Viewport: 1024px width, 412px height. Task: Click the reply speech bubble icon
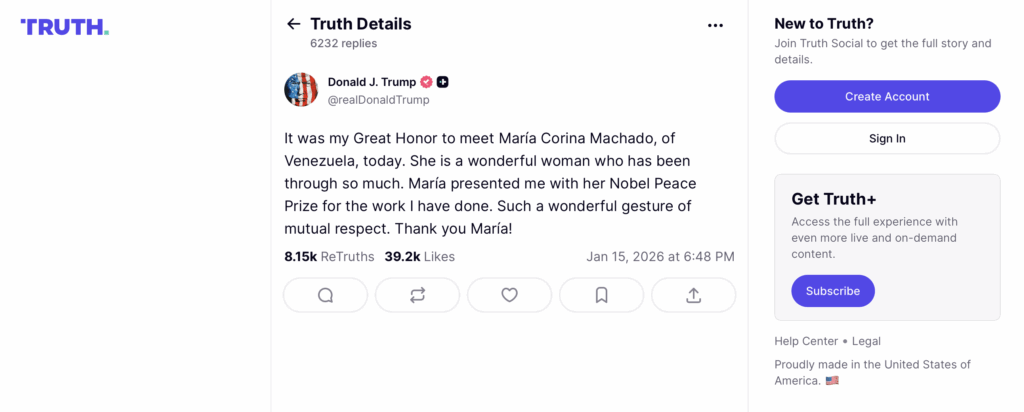[x=325, y=295]
